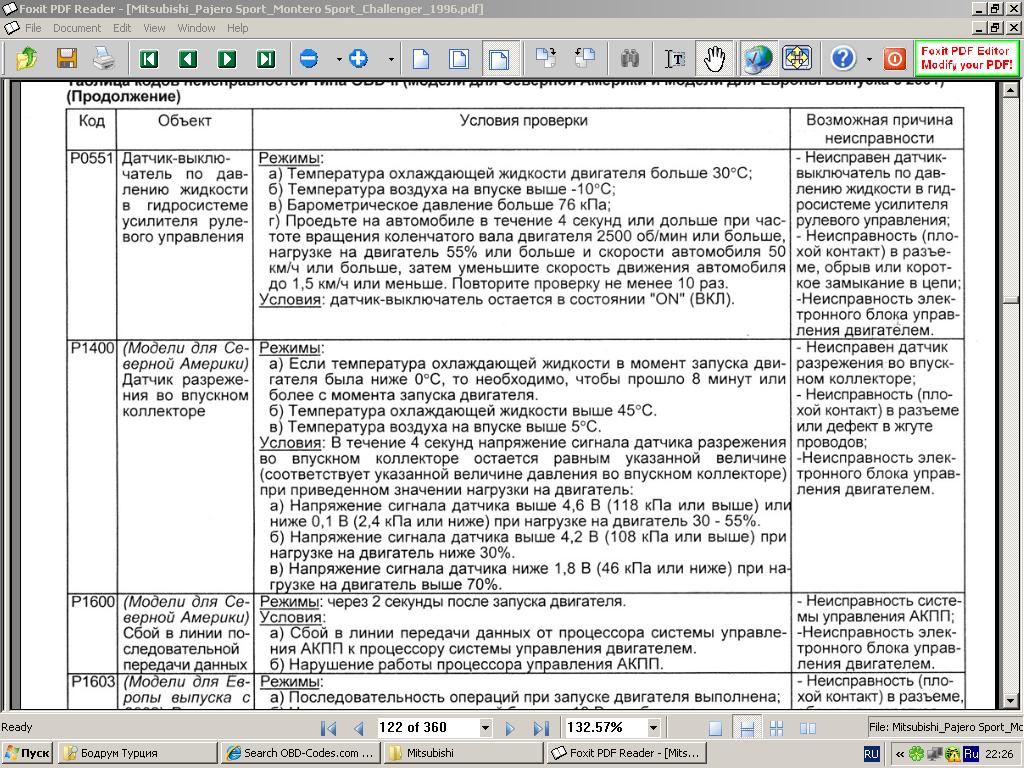Viewport: 1024px width, 768px height.
Task: Expand the page number dropdown
Action: click(x=486, y=728)
